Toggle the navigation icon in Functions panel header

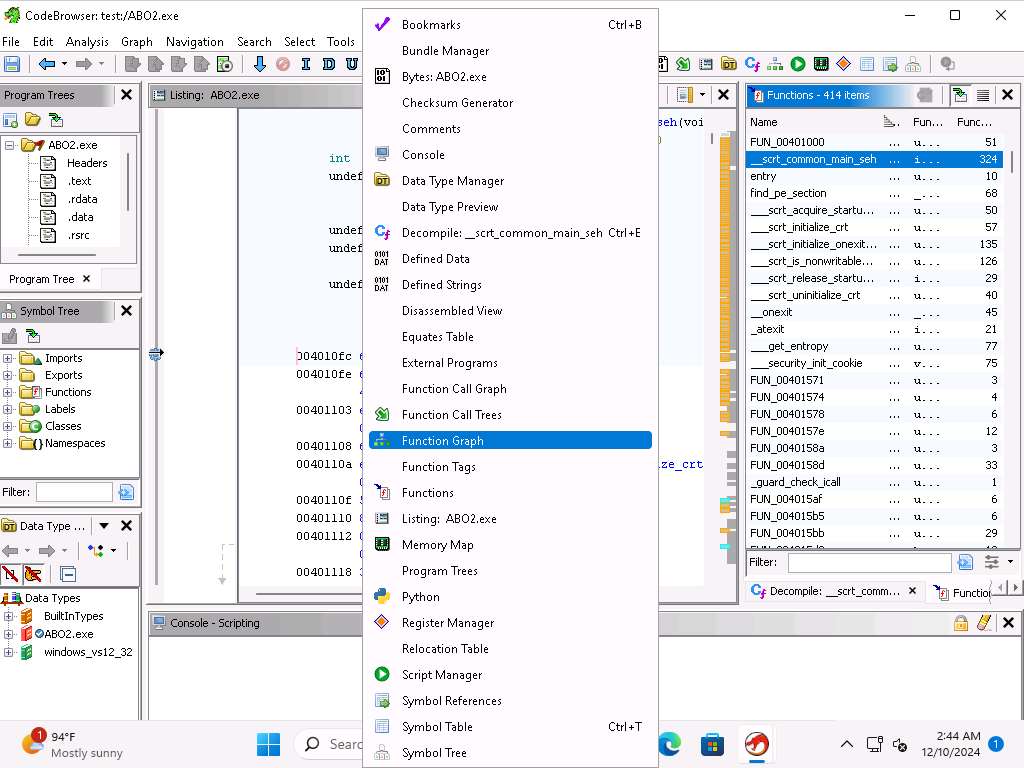960,95
